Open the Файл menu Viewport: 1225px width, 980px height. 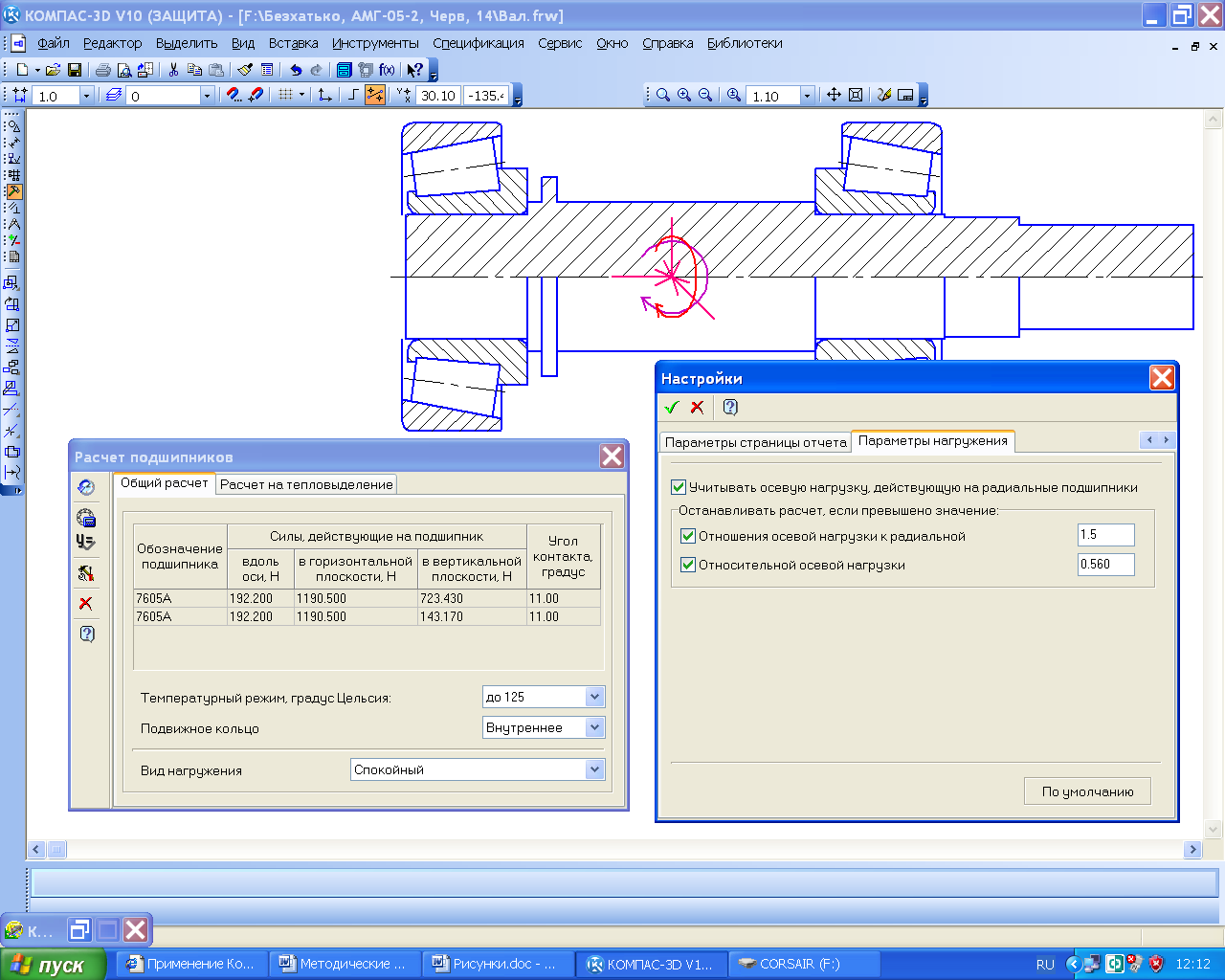pyautogui.click(x=54, y=43)
